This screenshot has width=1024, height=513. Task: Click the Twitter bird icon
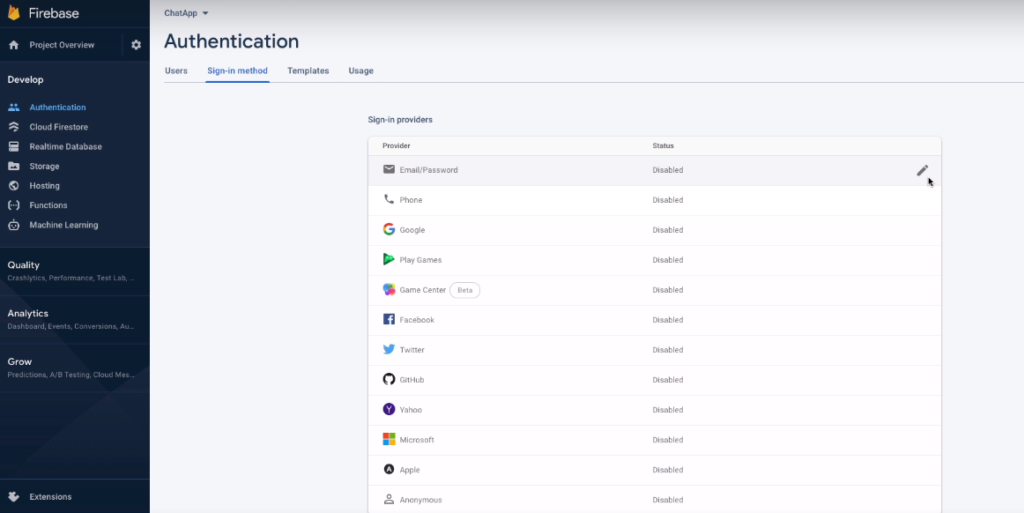[x=389, y=350]
